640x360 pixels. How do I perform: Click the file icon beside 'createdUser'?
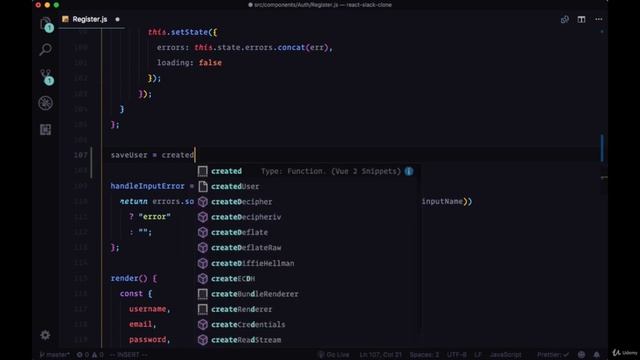[x=203, y=187]
